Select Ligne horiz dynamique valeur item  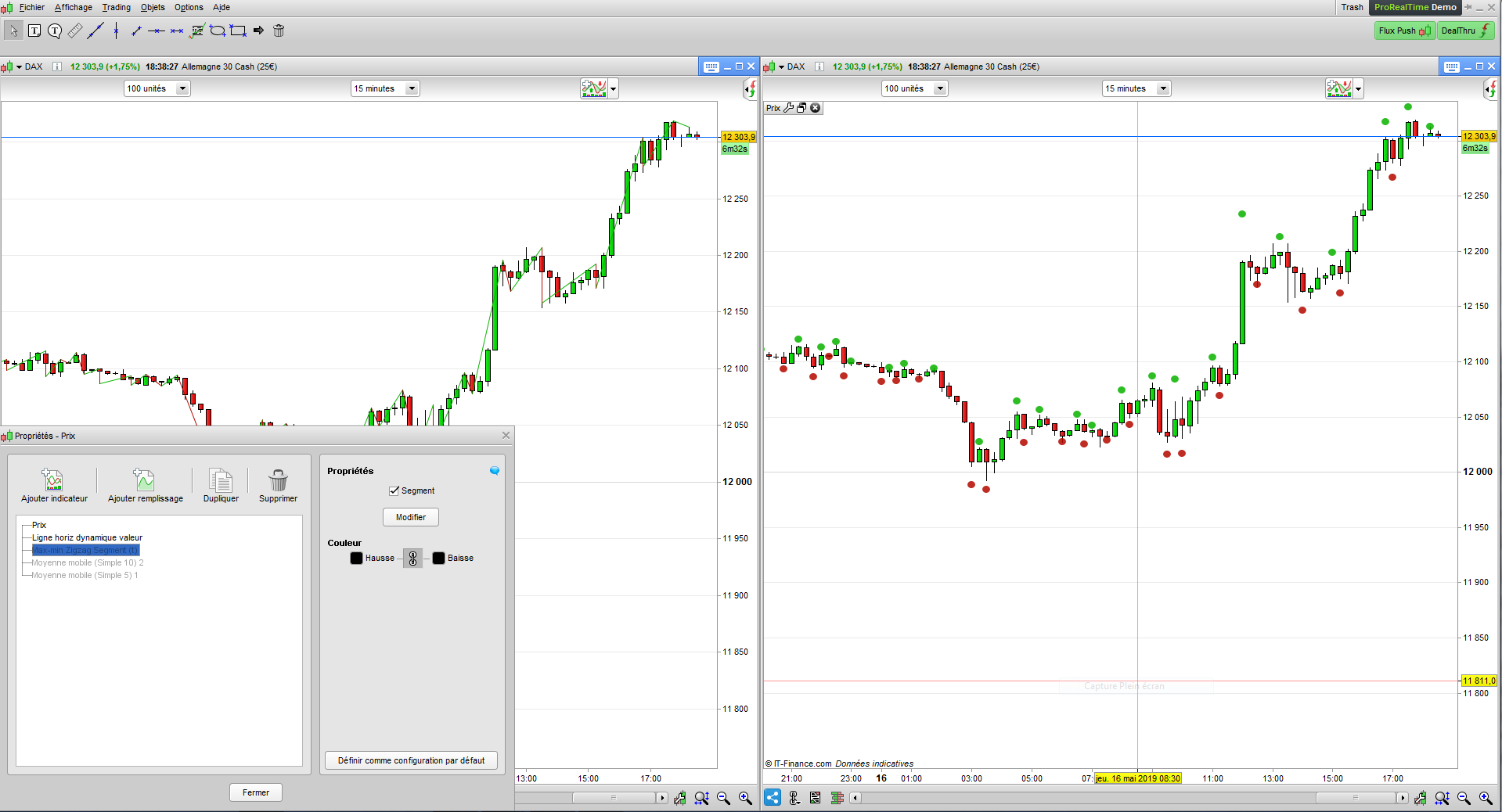pos(87,537)
